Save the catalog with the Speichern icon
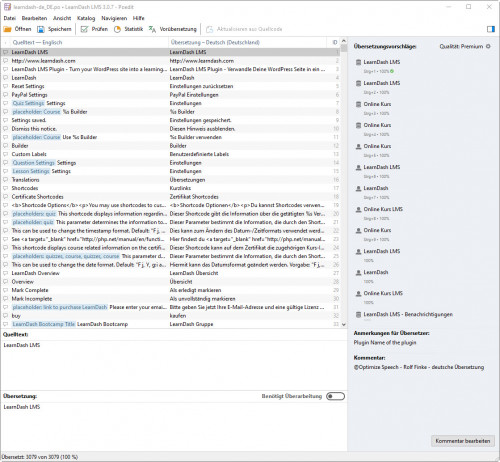The image size is (500, 462). 41,29
